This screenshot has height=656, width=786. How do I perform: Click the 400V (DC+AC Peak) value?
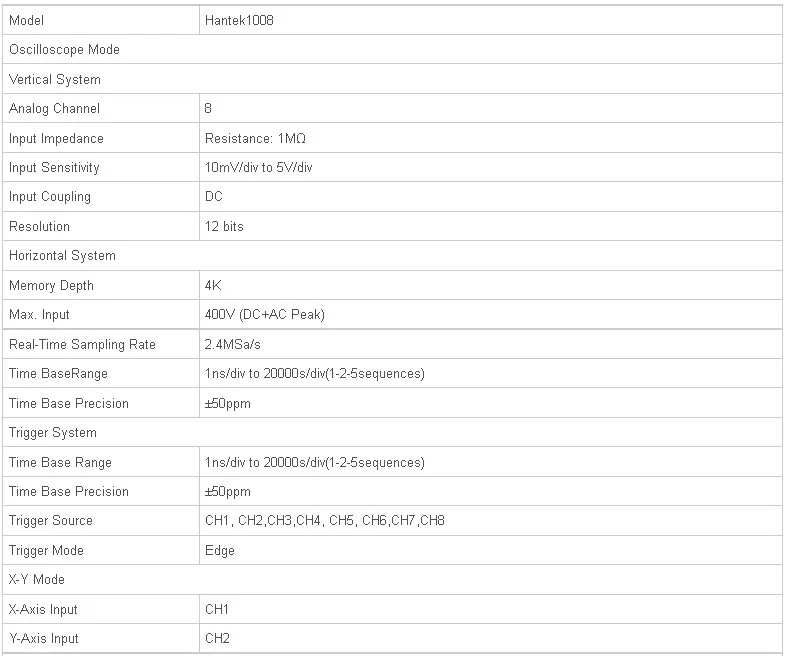coord(265,315)
